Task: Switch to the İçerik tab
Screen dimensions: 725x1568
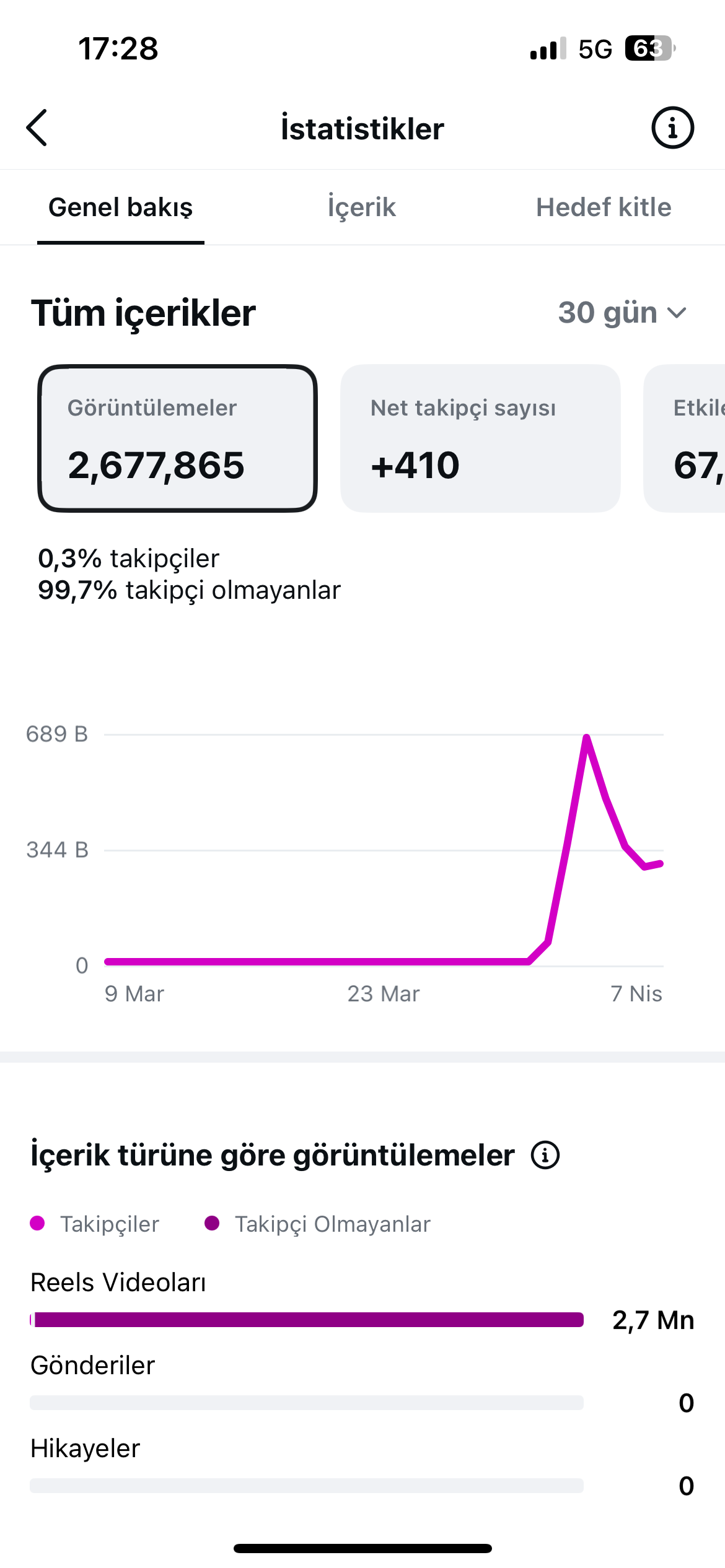Action: [x=362, y=207]
